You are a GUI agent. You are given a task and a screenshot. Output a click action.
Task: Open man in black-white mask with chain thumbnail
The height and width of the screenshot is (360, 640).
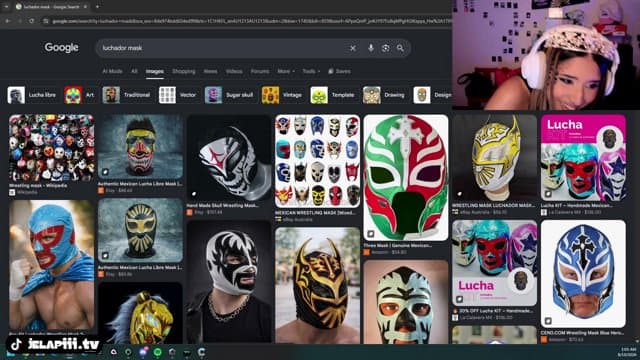tap(229, 282)
